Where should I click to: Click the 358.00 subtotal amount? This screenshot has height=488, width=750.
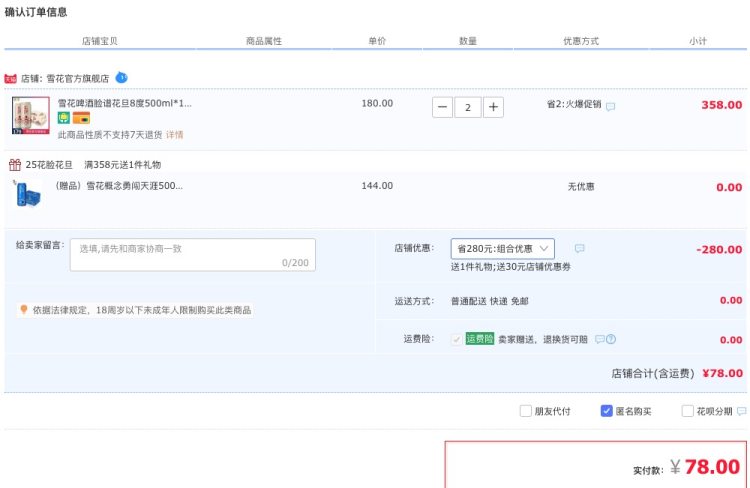722,105
